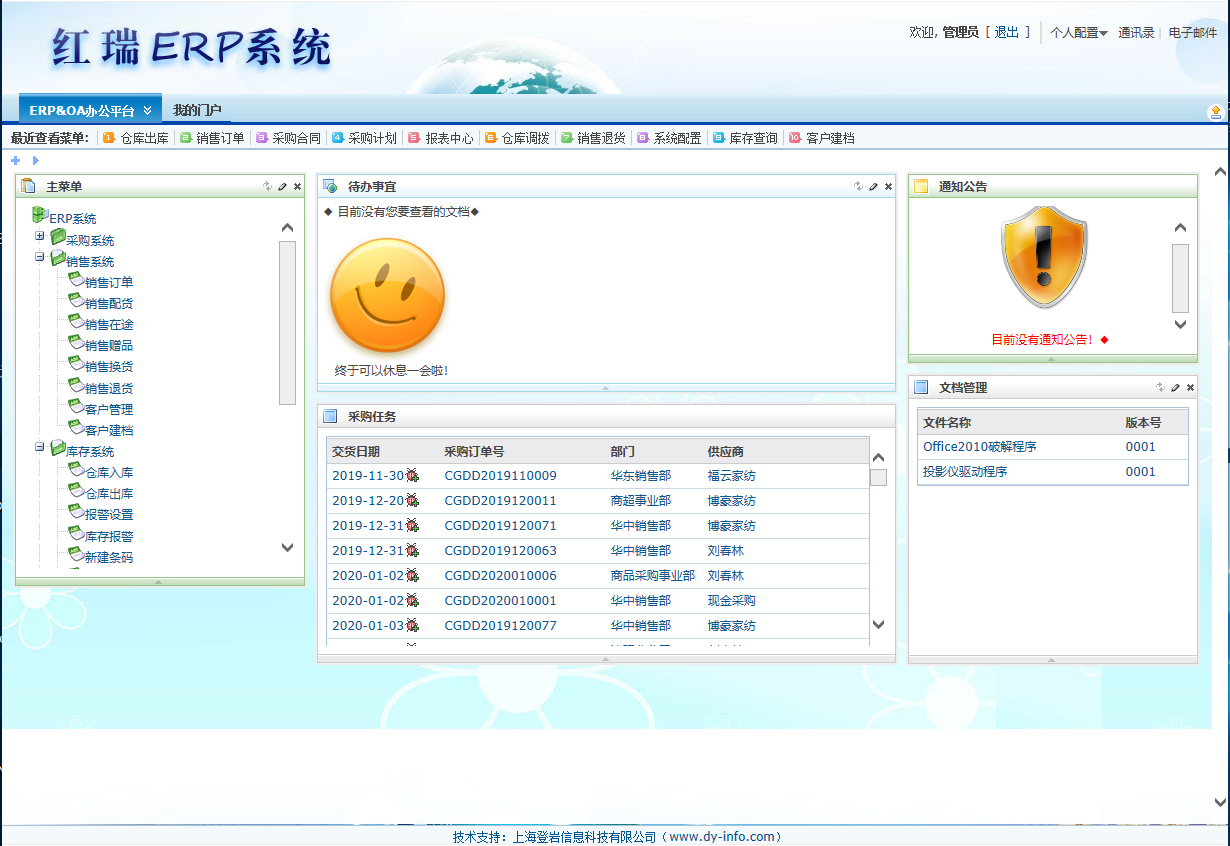Click the 退出 logout link
Image resolution: width=1230 pixels, height=846 pixels.
coord(1006,32)
